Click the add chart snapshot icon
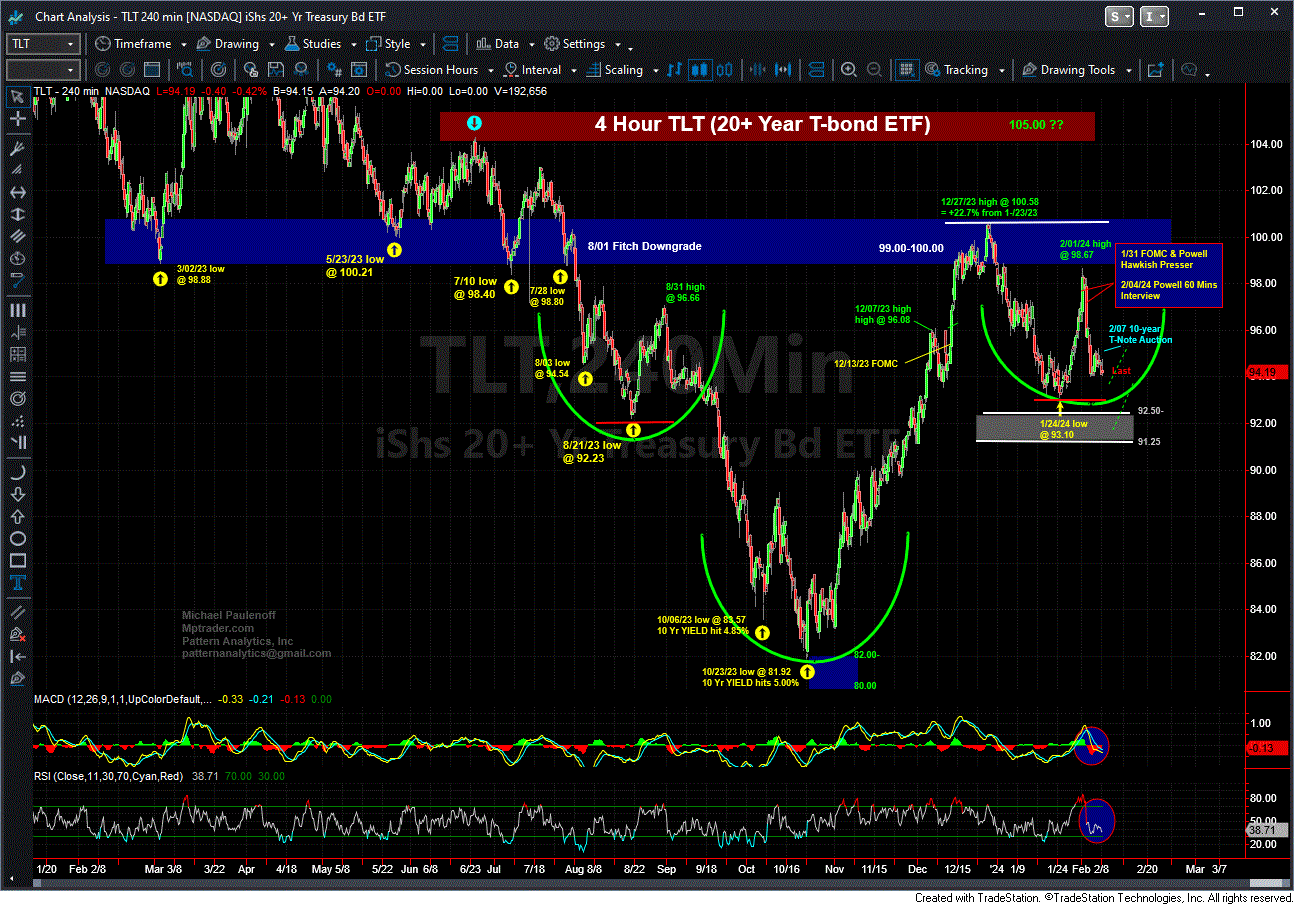1294x904 pixels. coord(1156,70)
